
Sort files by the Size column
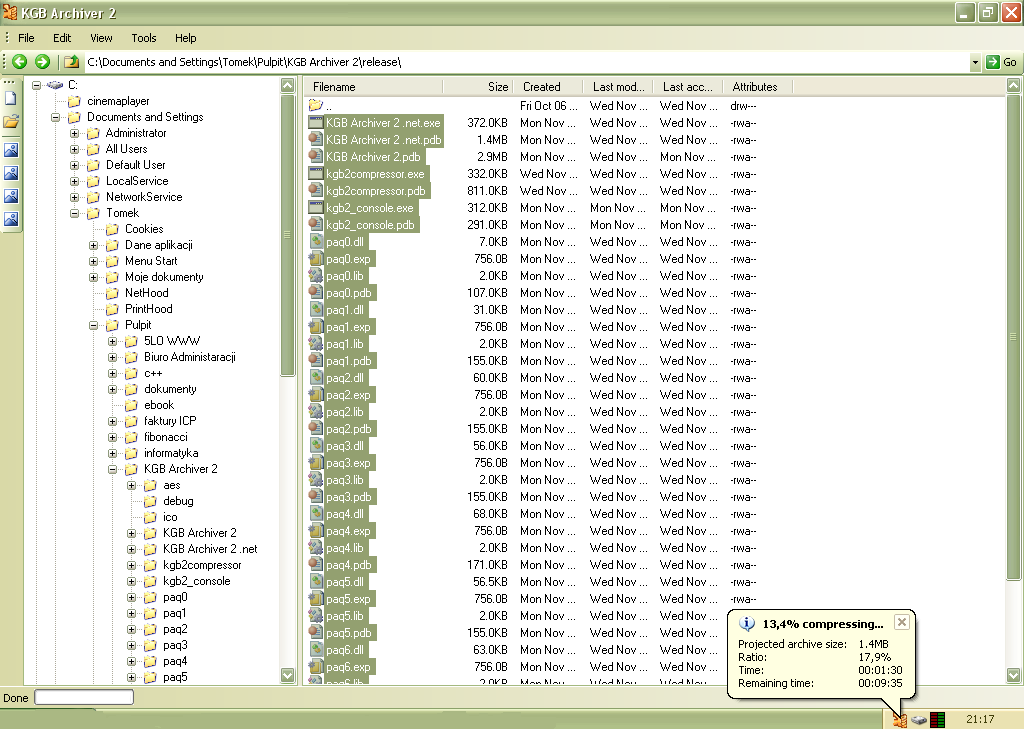click(x=478, y=87)
